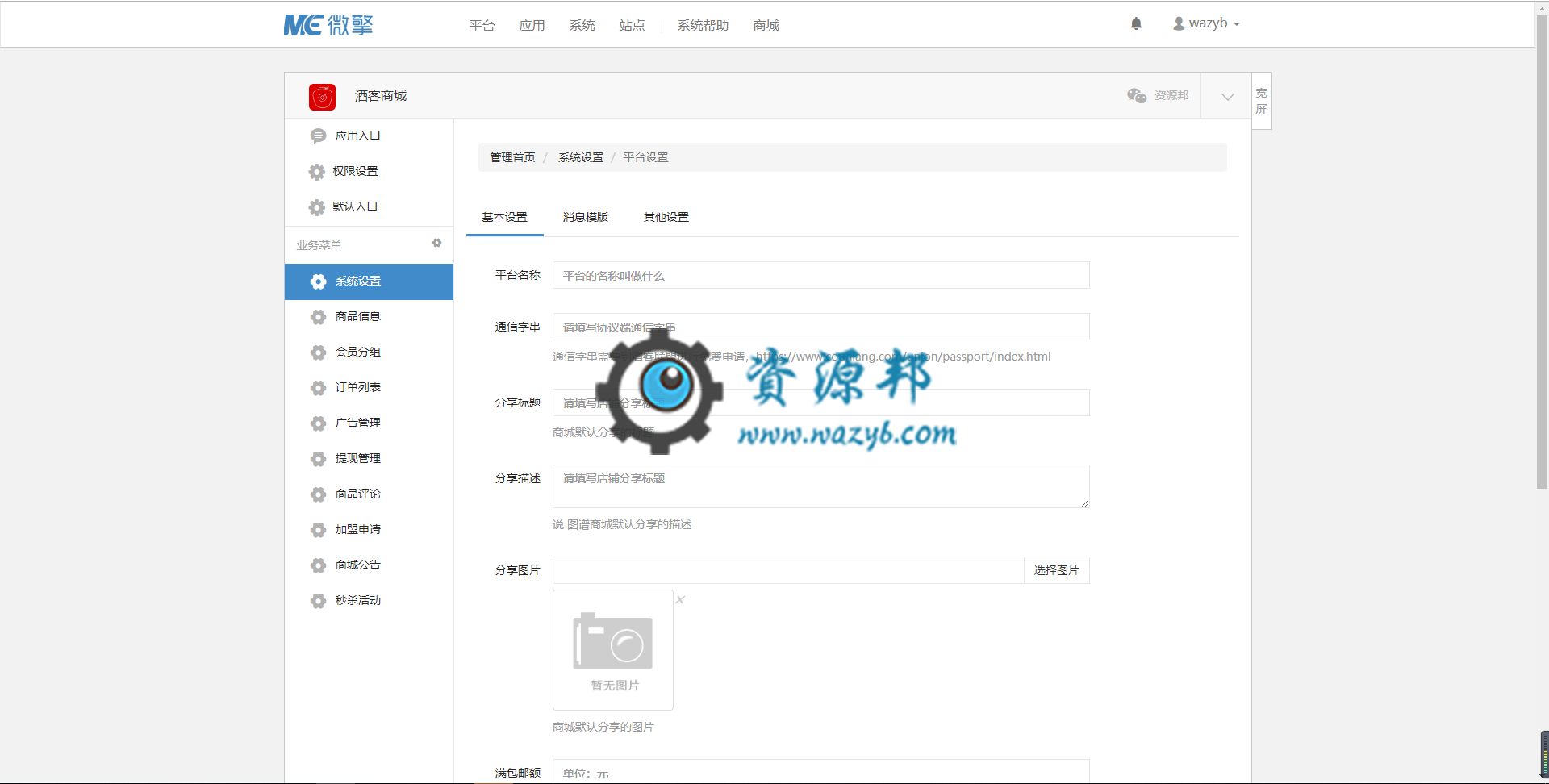Expand the chevron dropdown next to 资源邦

tap(1227, 96)
